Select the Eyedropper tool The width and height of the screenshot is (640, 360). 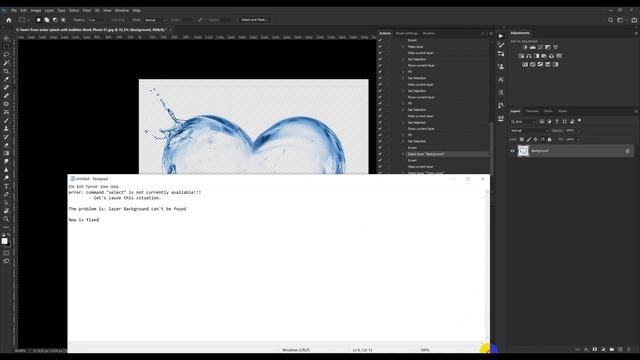point(6,79)
